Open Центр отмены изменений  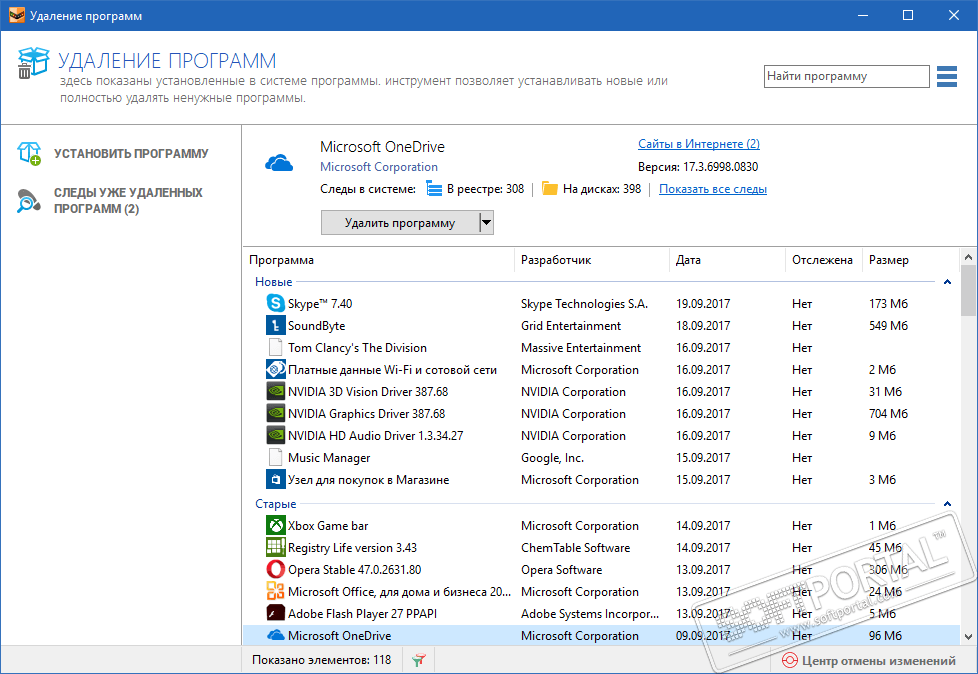878,660
